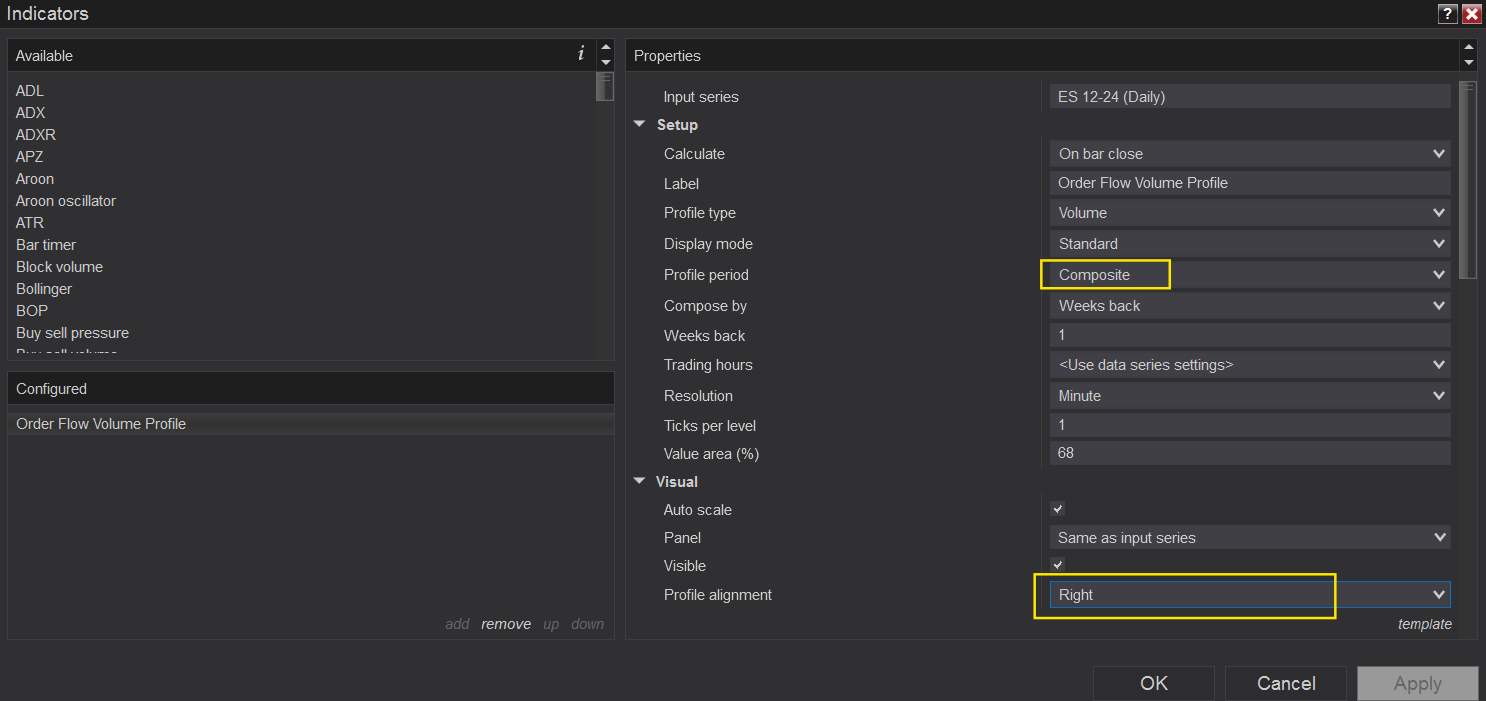Collapse the Visual section triangle

640,481
